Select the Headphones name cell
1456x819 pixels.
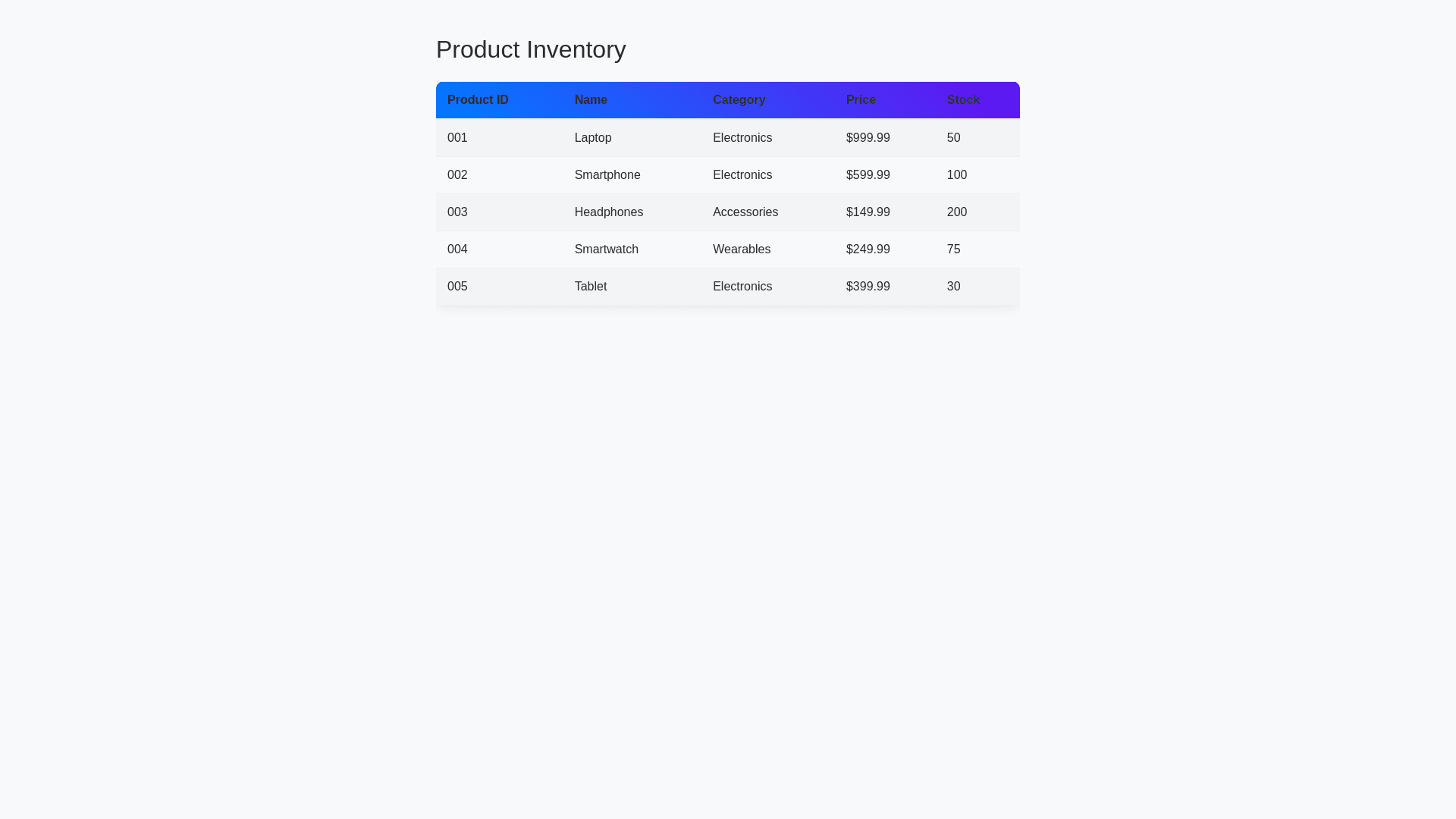[x=609, y=212]
